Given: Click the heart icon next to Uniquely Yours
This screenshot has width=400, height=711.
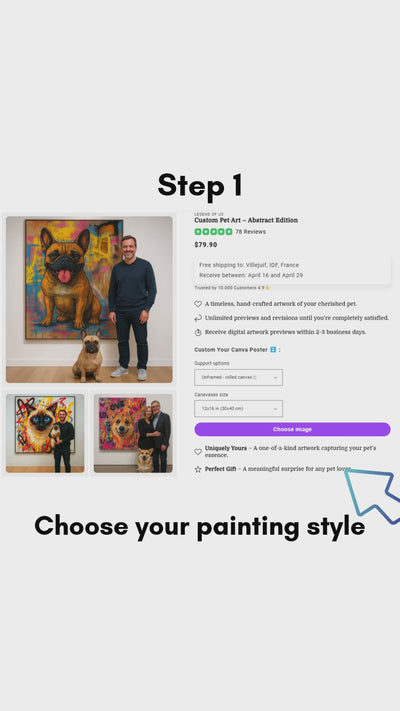Looking at the screenshot, I should [198, 452].
